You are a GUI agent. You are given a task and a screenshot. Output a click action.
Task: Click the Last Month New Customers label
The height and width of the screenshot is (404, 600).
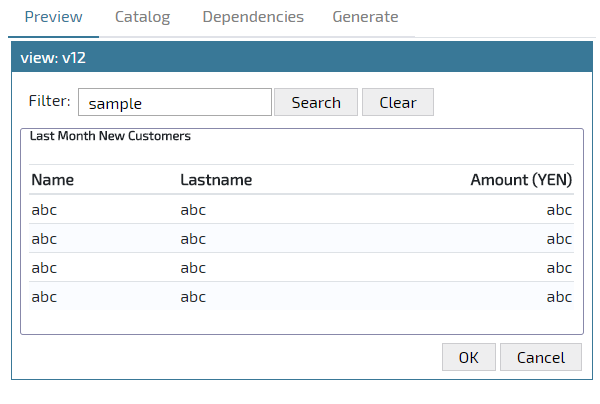click(x=110, y=134)
